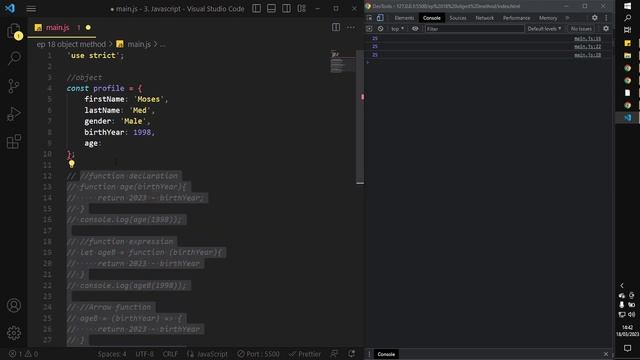
Task: Click the editor vertical scrollbar slider
Action: 360,117
